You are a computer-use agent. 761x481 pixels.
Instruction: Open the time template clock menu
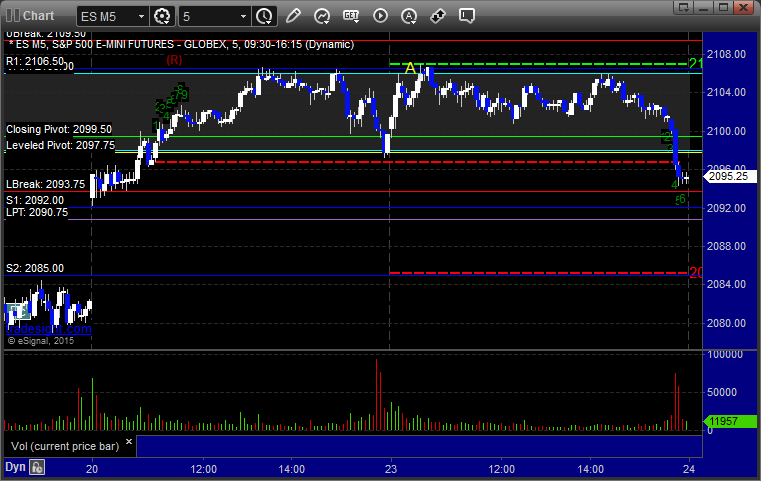[x=265, y=17]
